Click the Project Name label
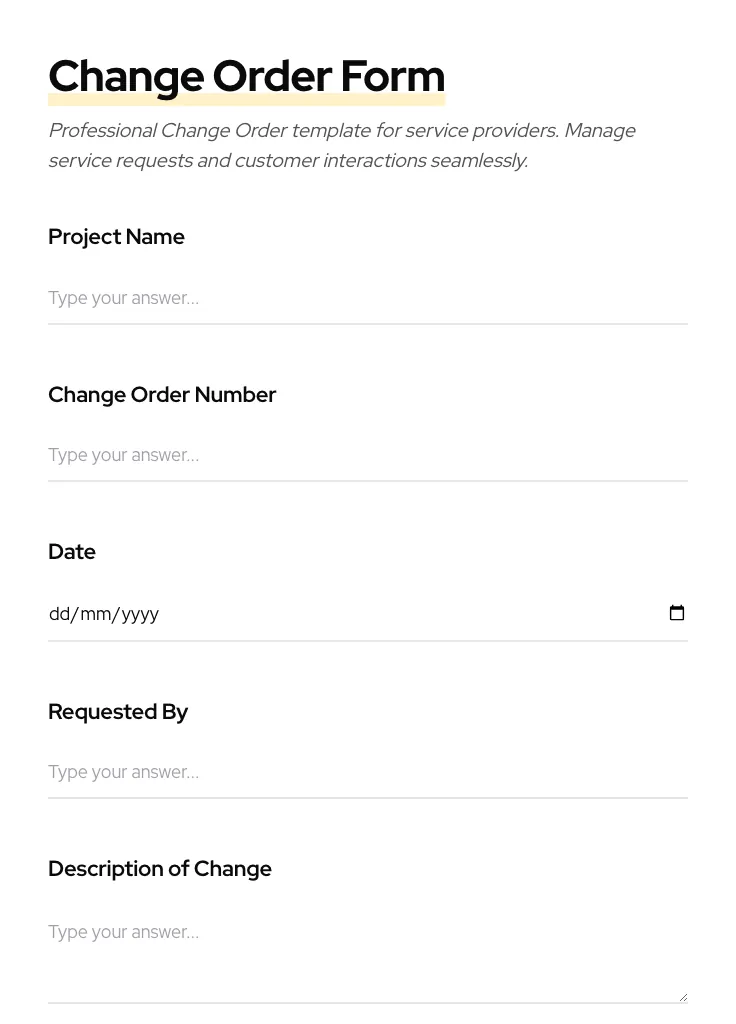 [x=116, y=237]
